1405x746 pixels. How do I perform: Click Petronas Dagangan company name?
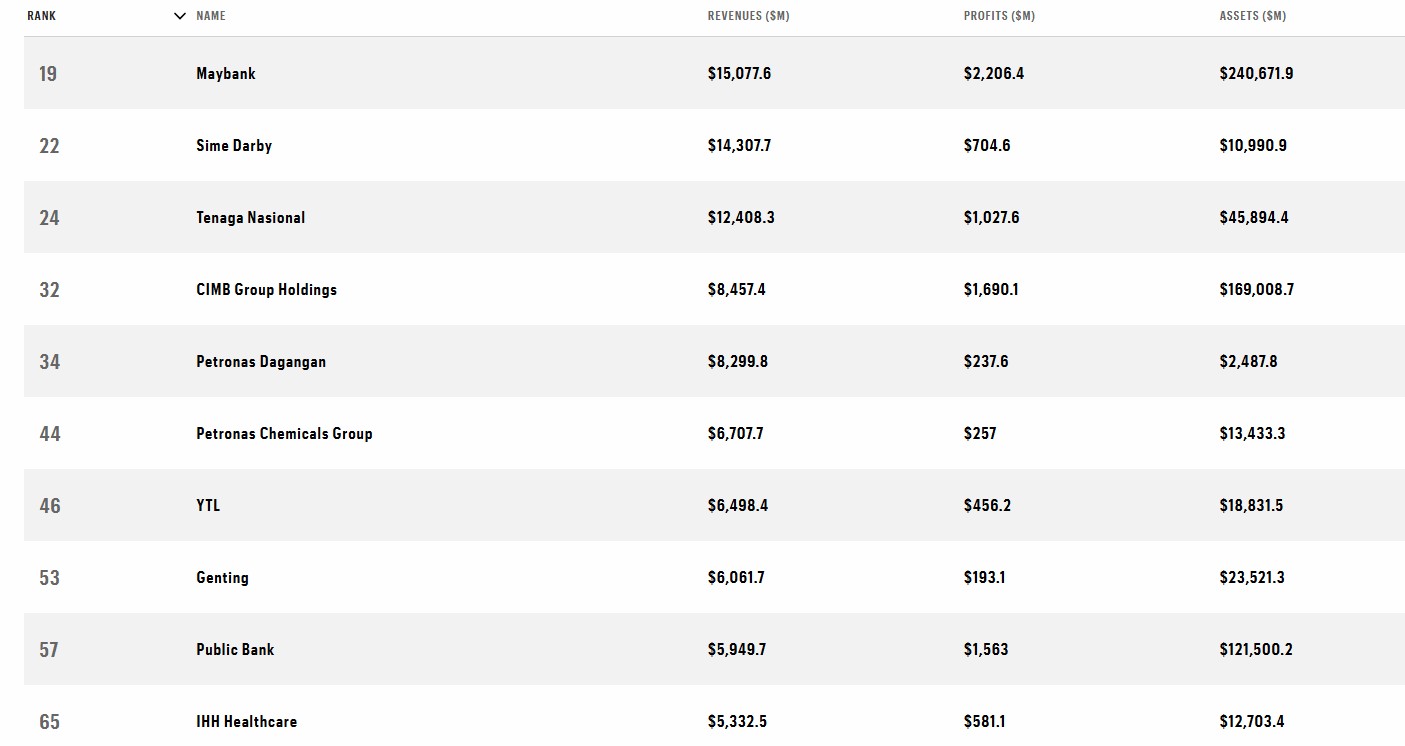(x=261, y=362)
